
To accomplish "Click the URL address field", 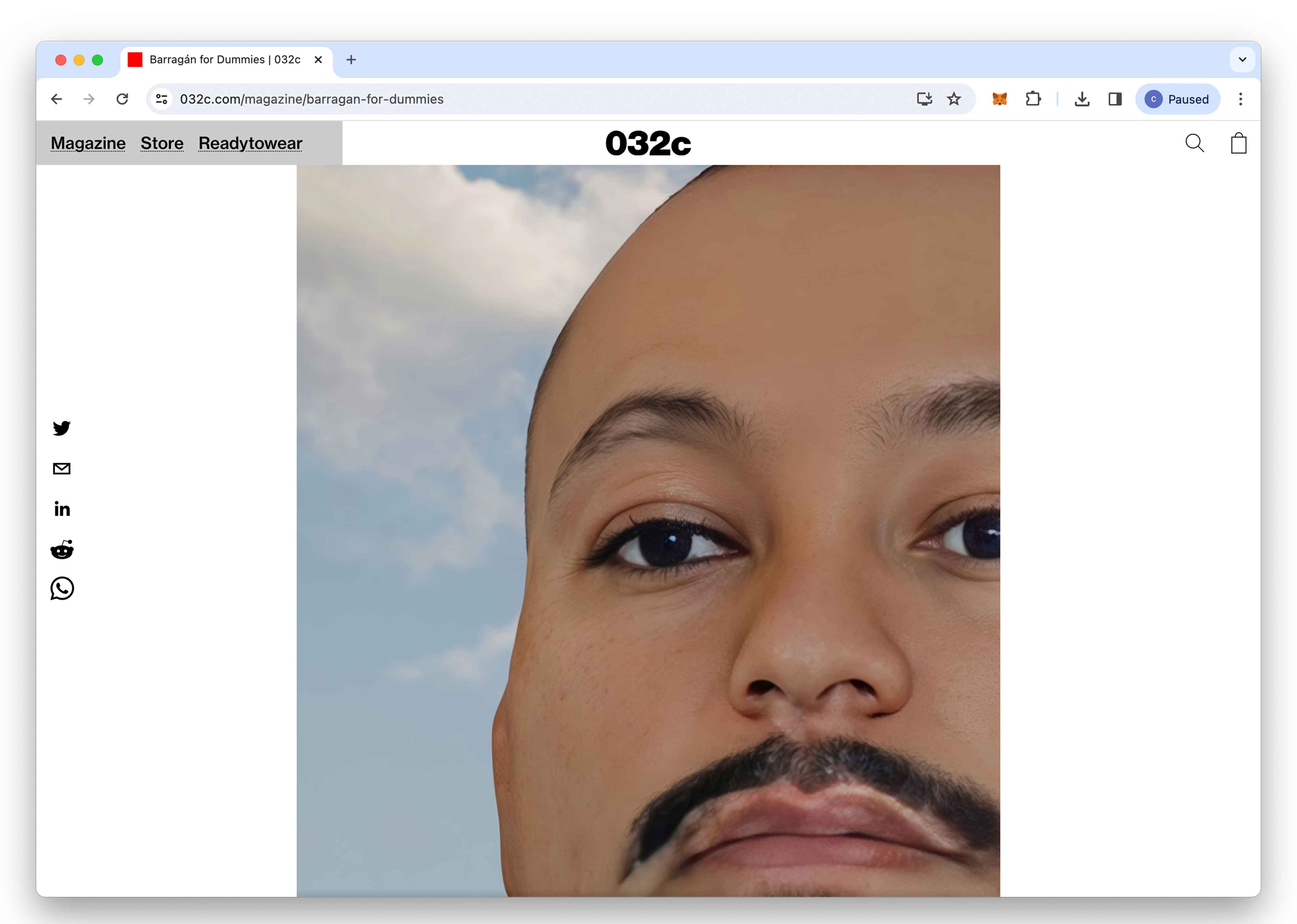I will [x=512, y=99].
